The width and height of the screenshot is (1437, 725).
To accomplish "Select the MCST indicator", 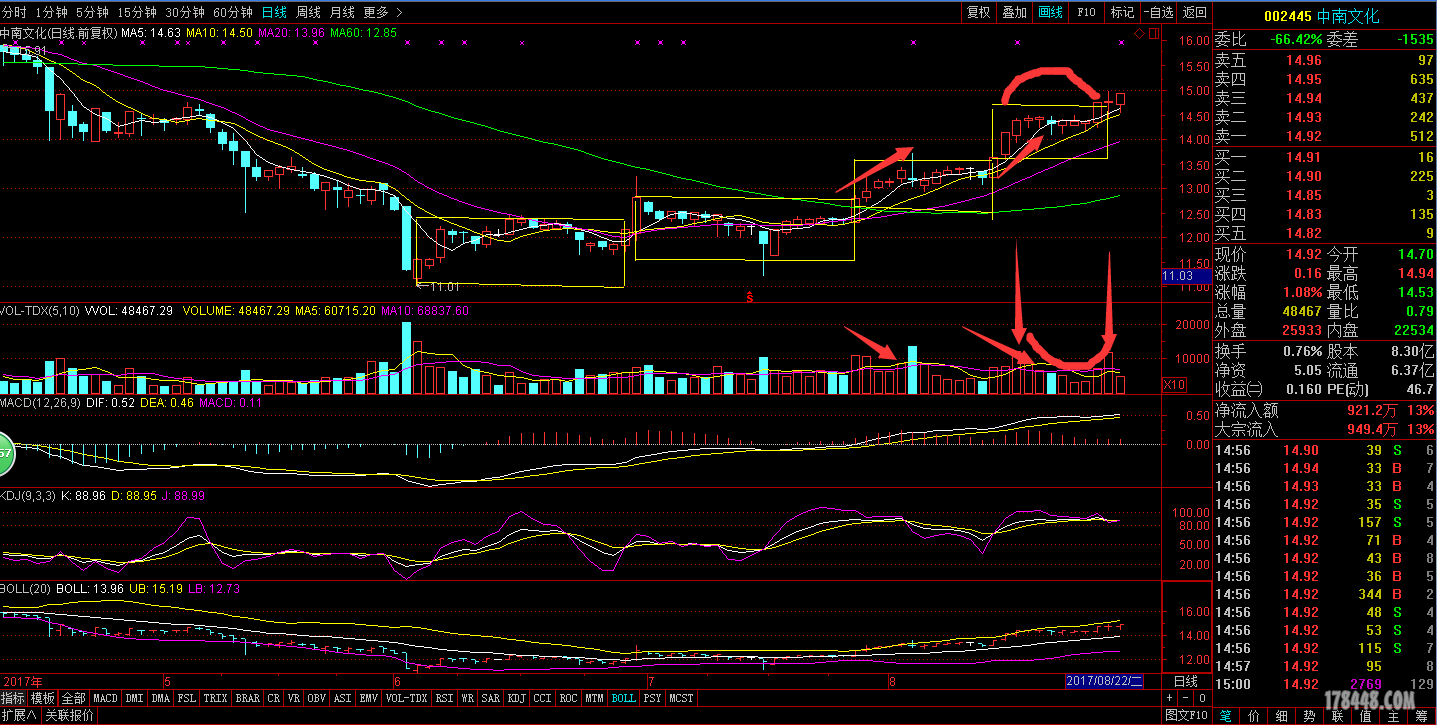I will click(681, 698).
